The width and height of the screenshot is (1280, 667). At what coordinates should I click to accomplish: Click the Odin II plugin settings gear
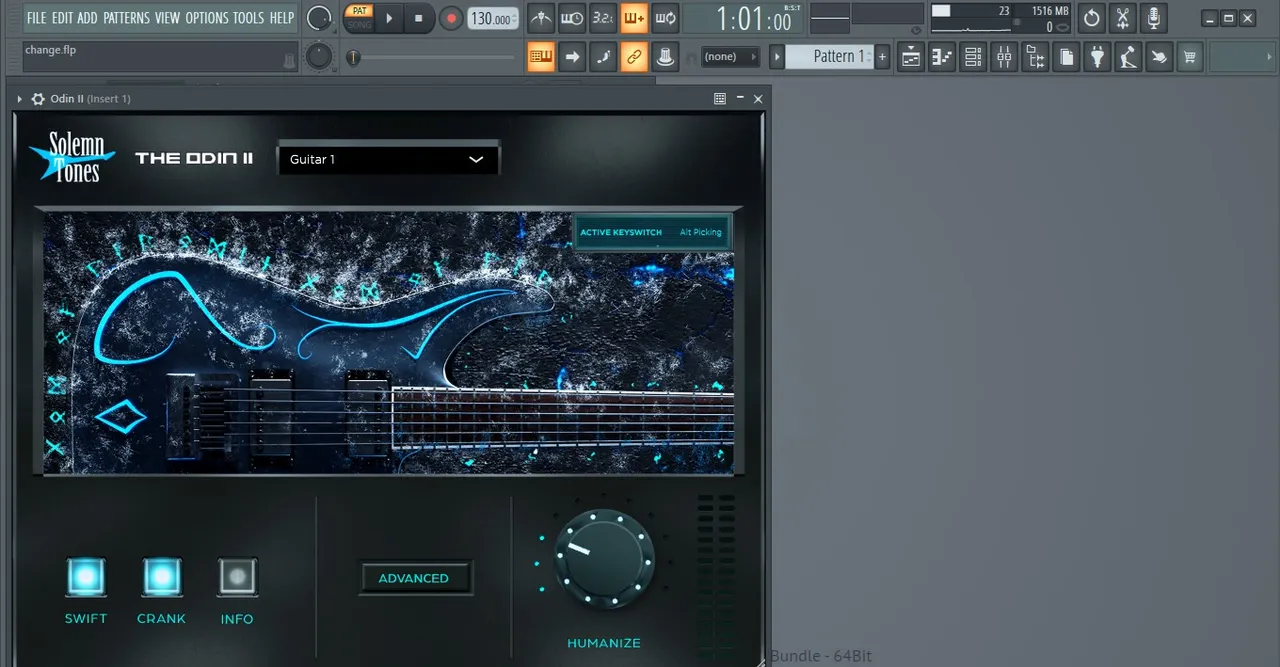pyautogui.click(x=38, y=99)
